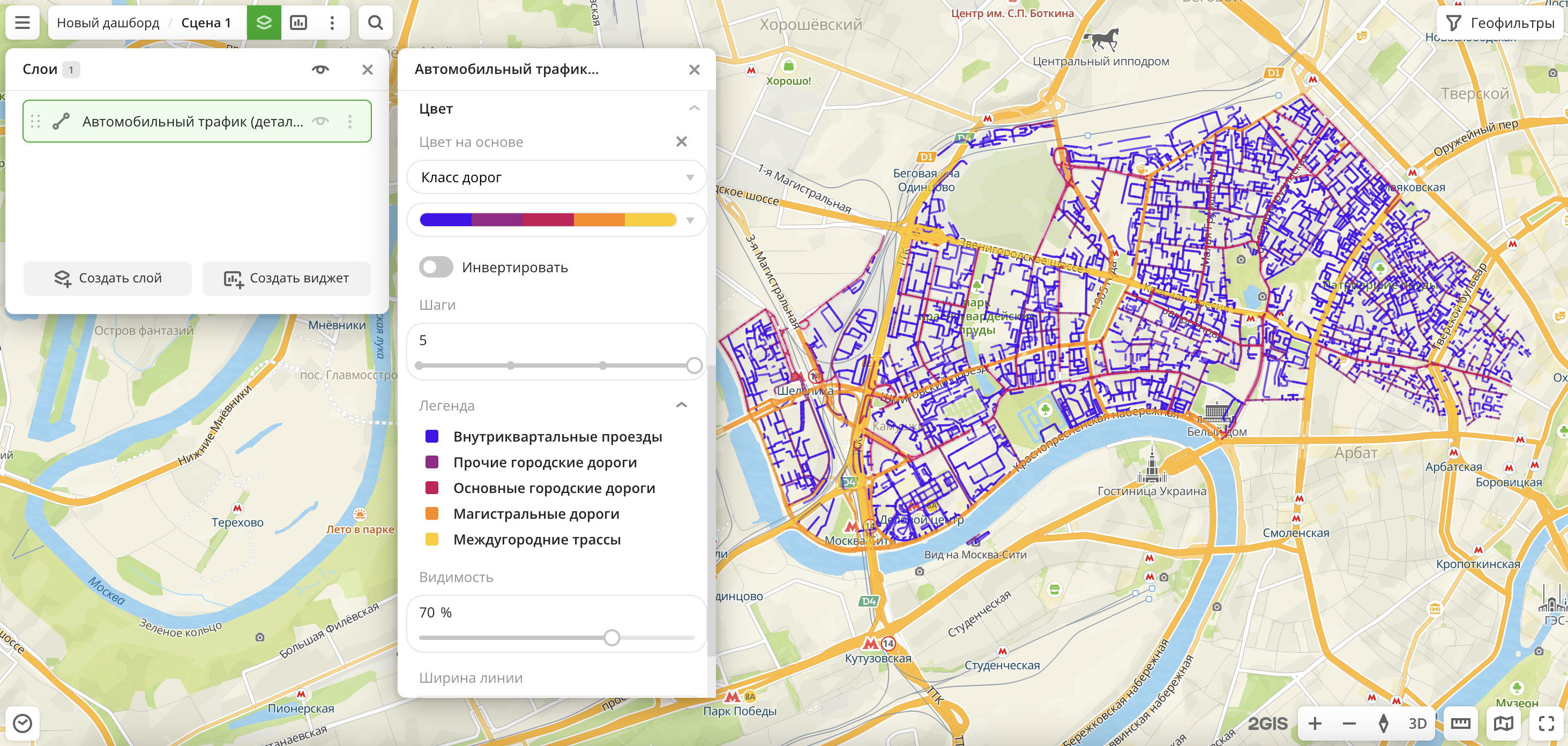Open the Сцена 1 breadcrumb item
The height and width of the screenshot is (746, 1568).
tap(206, 23)
